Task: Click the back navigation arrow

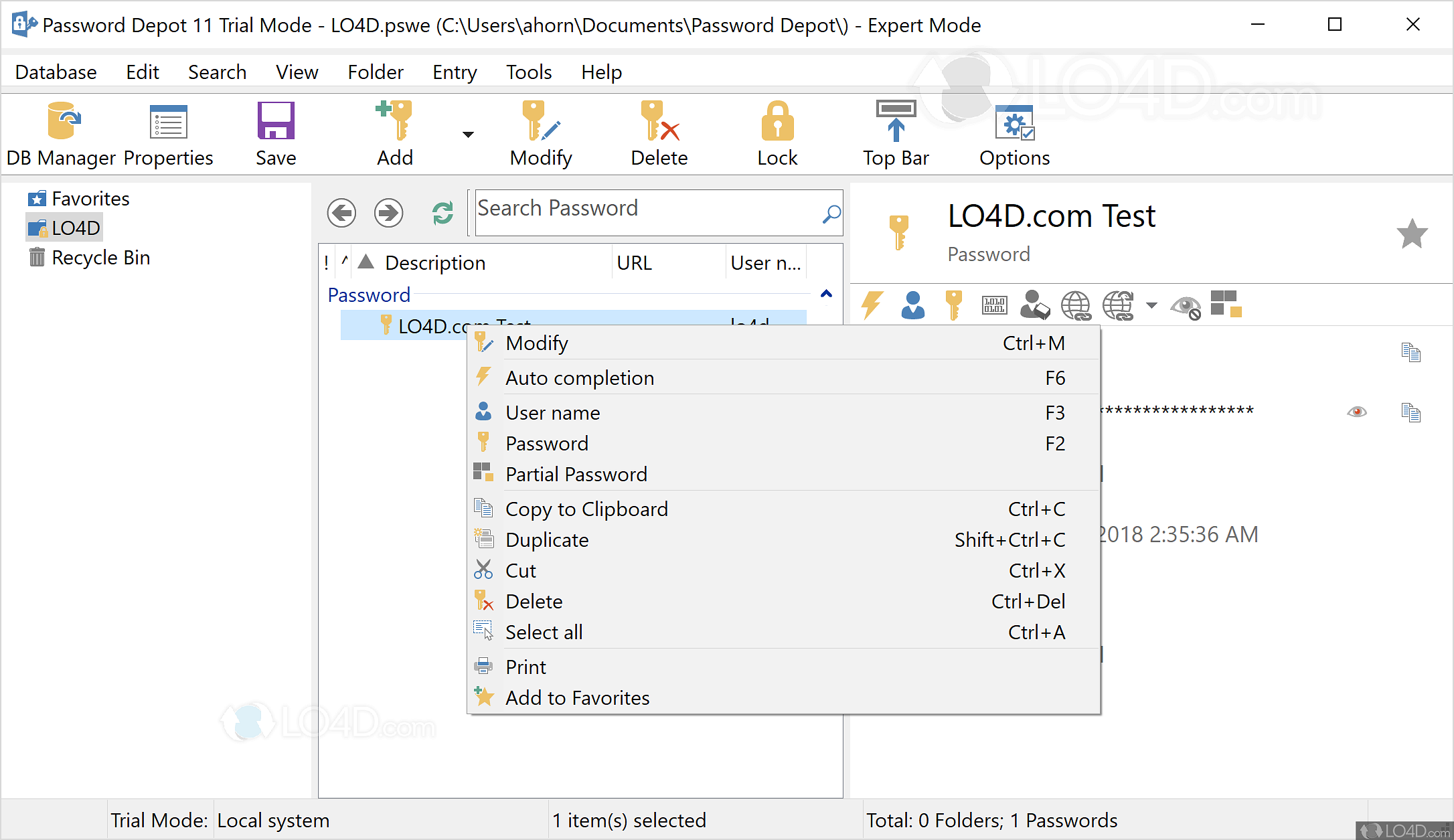Action: coord(341,214)
